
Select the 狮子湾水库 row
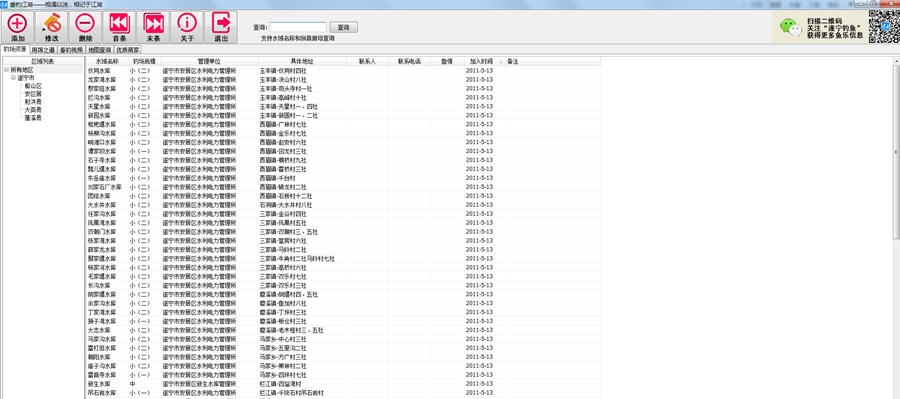tap(343, 321)
